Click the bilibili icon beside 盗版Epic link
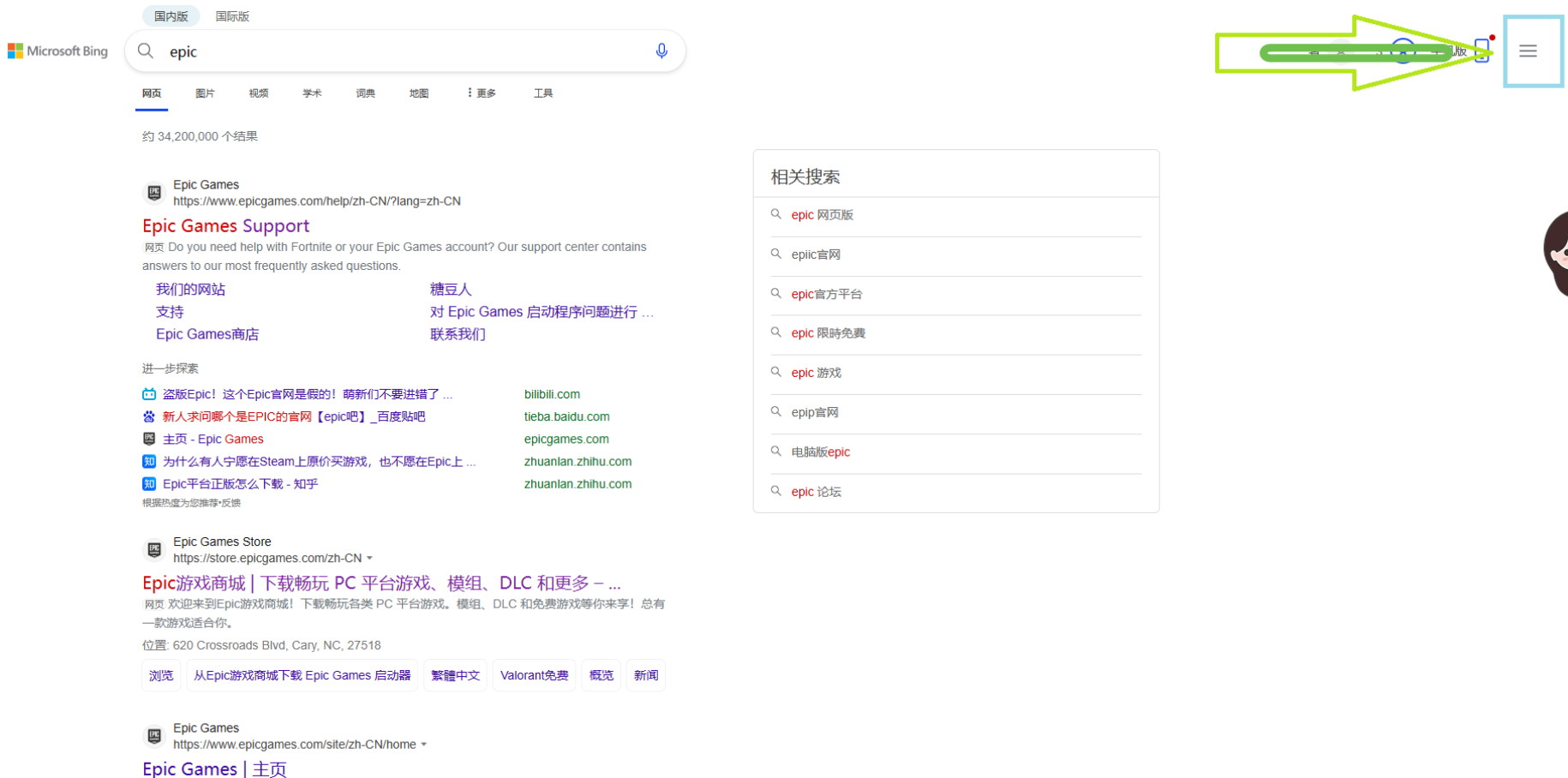The image size is (1568, 778). [149, 394]
